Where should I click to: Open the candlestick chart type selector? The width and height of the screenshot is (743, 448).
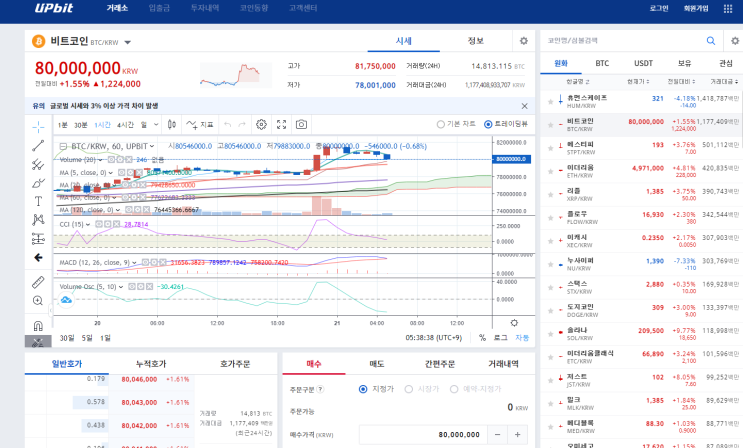(172, 124)
